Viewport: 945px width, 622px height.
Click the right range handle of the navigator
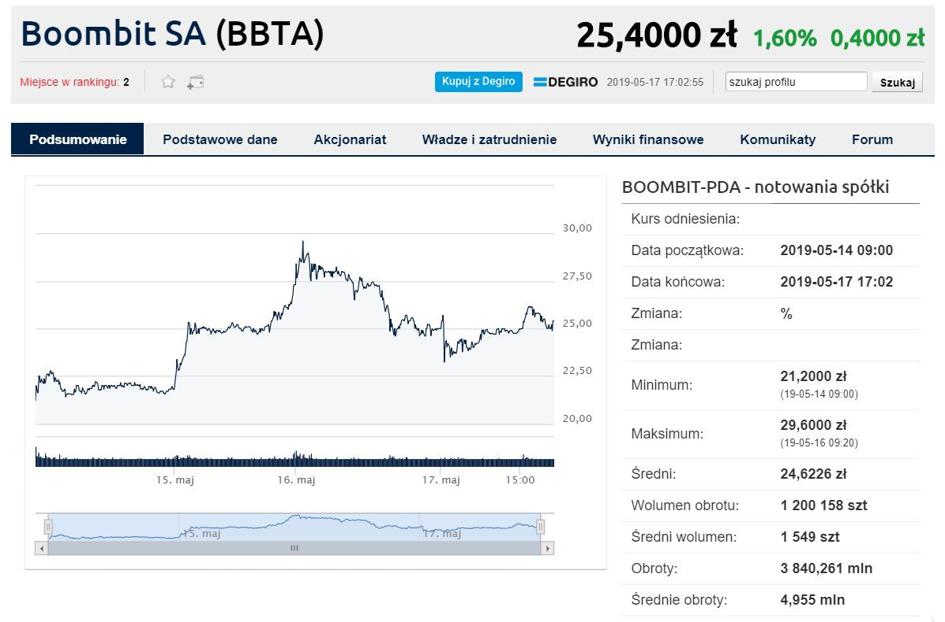pyautogui.click(x=541, y=526)
